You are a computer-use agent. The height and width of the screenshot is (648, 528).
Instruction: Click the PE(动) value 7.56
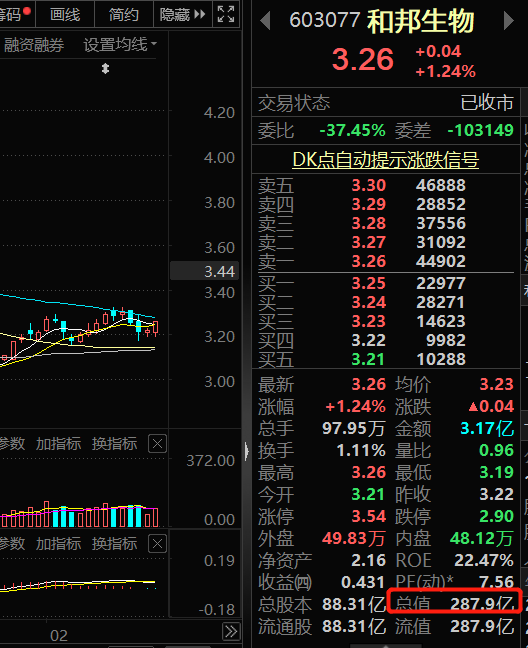pyautogui.click(x=496, y=582)
